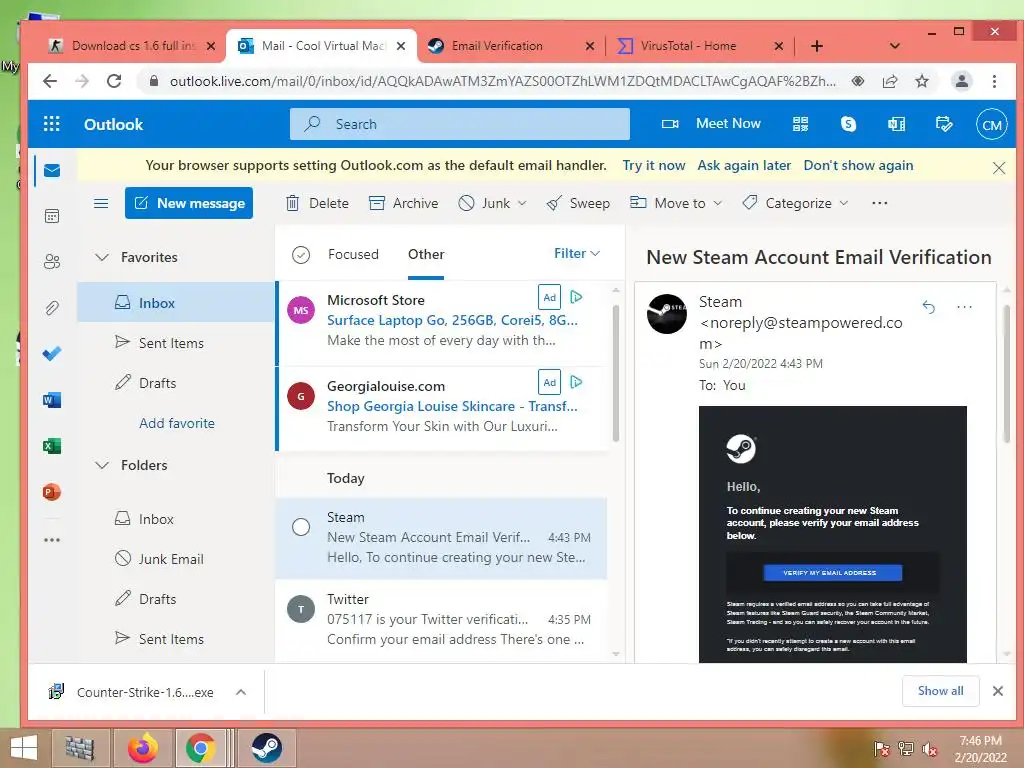
Task: Open the My Day icon in header
Action: (x=944, y=124)
